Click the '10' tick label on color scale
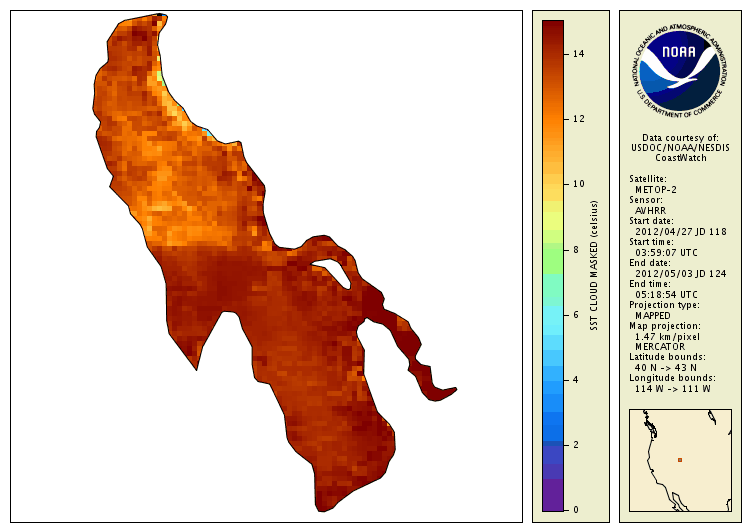Screen dimensions: 751x532 coord(579,184)
